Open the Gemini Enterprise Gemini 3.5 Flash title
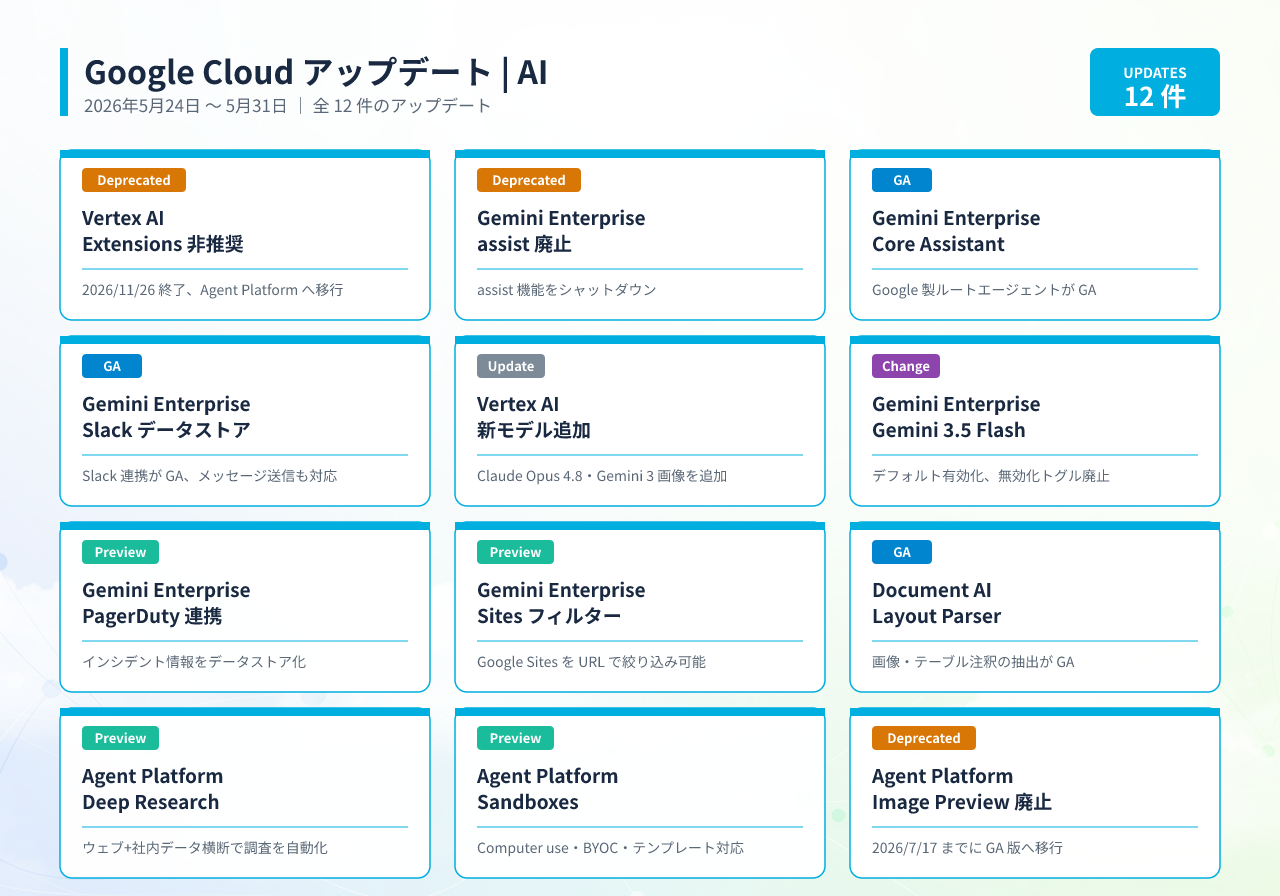This screenshot has height=896, width=1280. click(x=956, y=417)
